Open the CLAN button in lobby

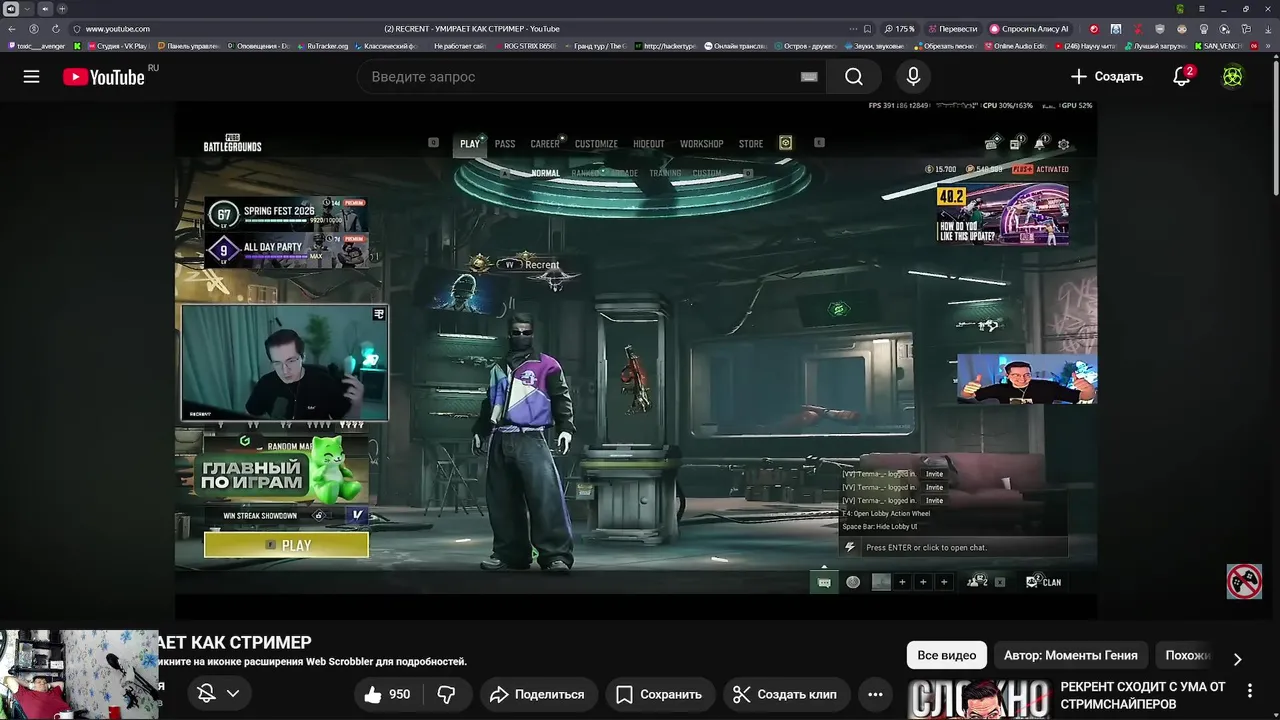[1044, 582]
